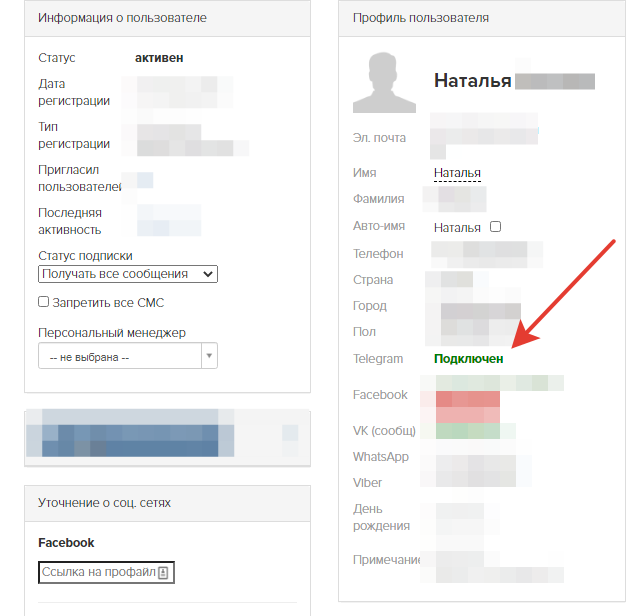Image resolution: width=639 pixels, height=616 pixels.
Task: Click the Эл. почта field label
Action: [x=379, y=138]
